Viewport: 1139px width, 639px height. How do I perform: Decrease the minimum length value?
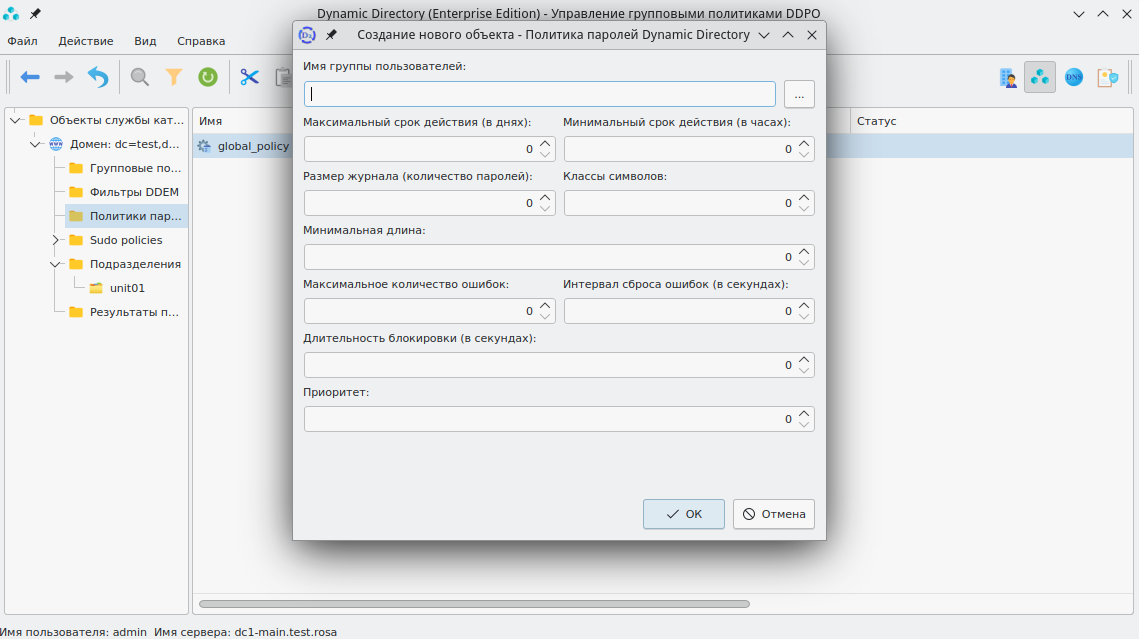805,262
